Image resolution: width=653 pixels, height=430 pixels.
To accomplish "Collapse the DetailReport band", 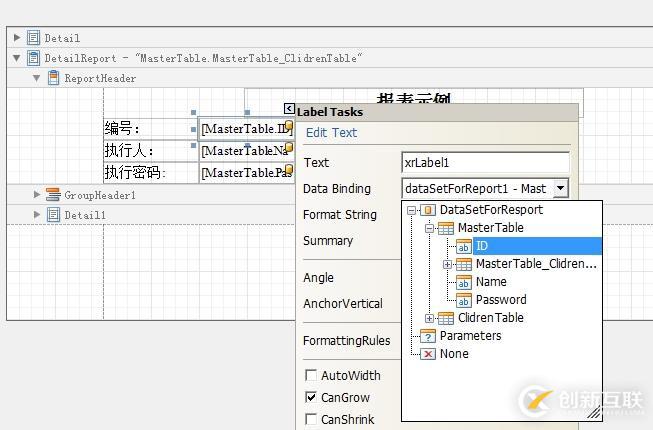I will 16,58.
